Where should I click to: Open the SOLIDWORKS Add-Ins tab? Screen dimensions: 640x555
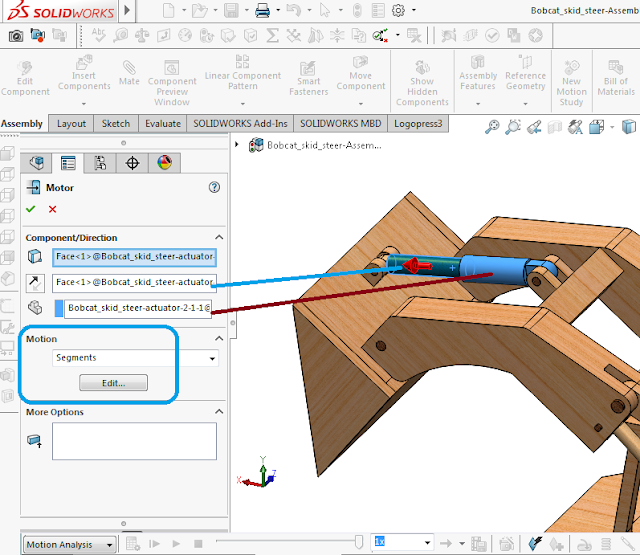click(x=240, y=124)
